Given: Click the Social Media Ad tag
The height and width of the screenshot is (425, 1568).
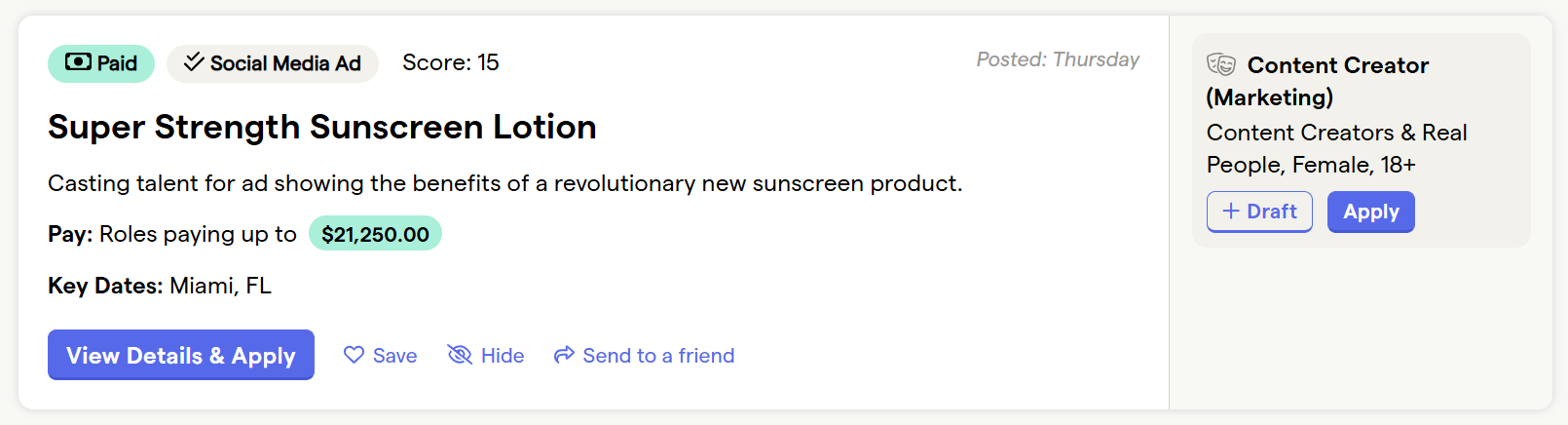Looking at the screenshot, I should (x=273, y=63).
